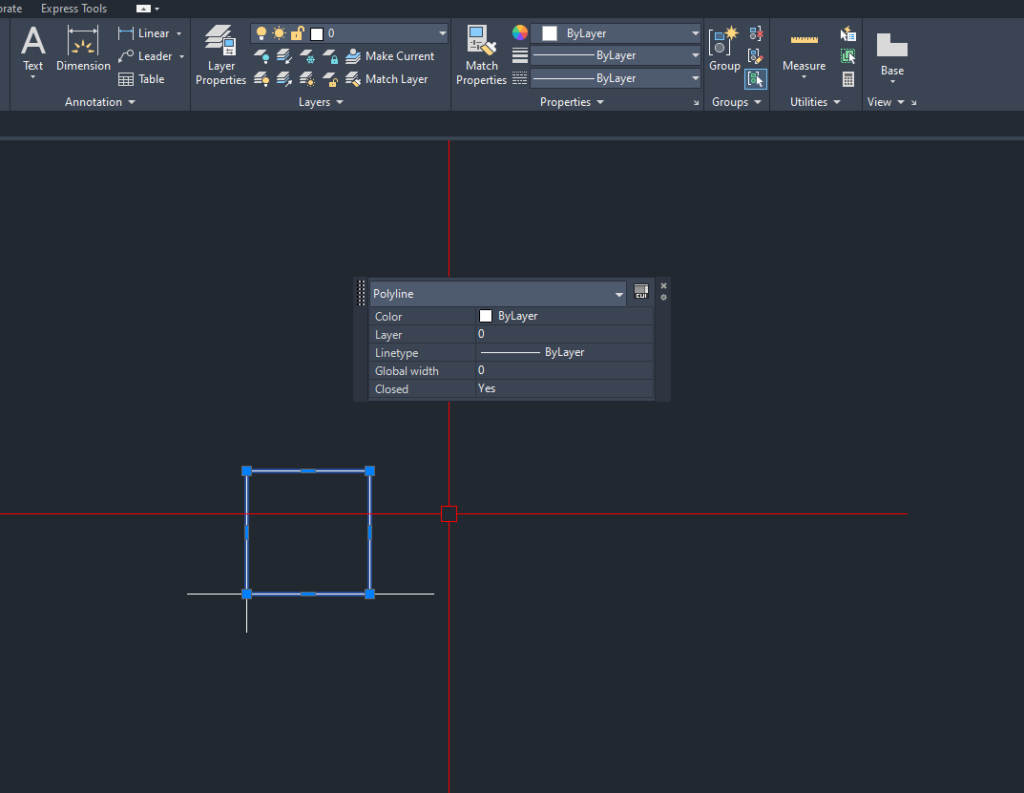Expand the Linear dimension dropdown arrow
The image size is (1024, 793).
coord(179,33)
